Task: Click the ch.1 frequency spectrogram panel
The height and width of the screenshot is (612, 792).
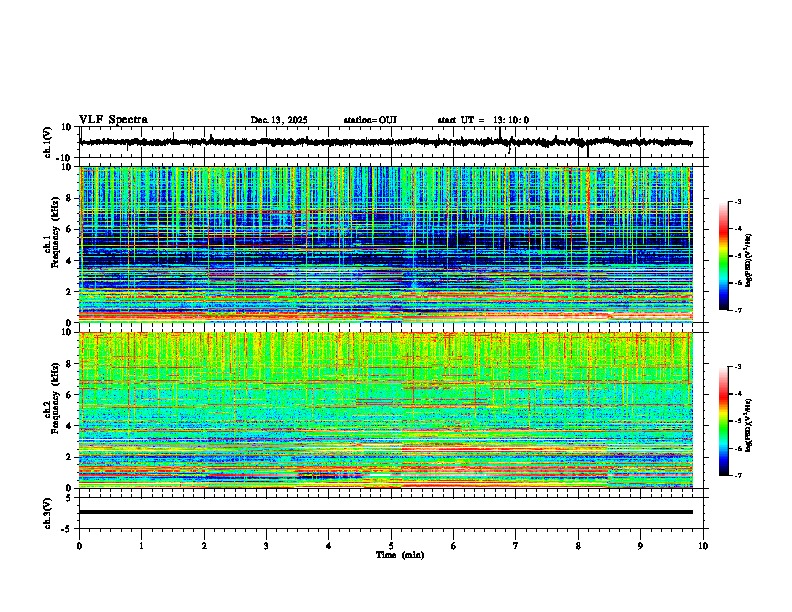Action: click(386, 244)
